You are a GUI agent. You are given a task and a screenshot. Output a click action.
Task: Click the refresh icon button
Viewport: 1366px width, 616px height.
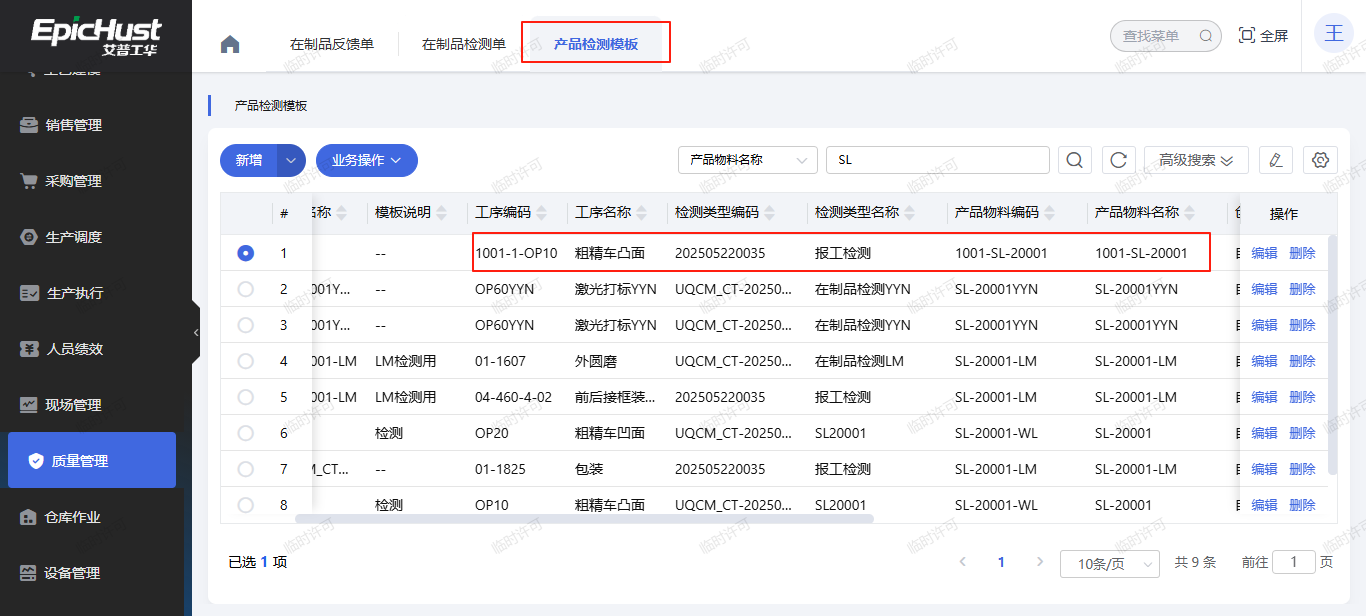(1118, 160)
